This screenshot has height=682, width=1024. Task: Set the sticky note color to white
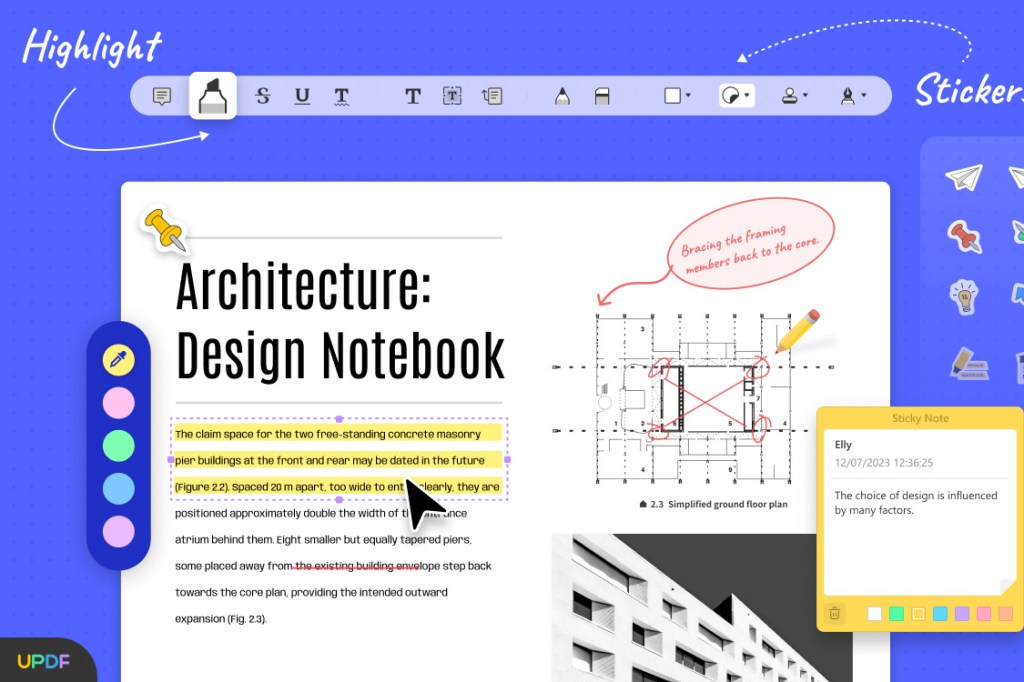[x=874, y=613]
